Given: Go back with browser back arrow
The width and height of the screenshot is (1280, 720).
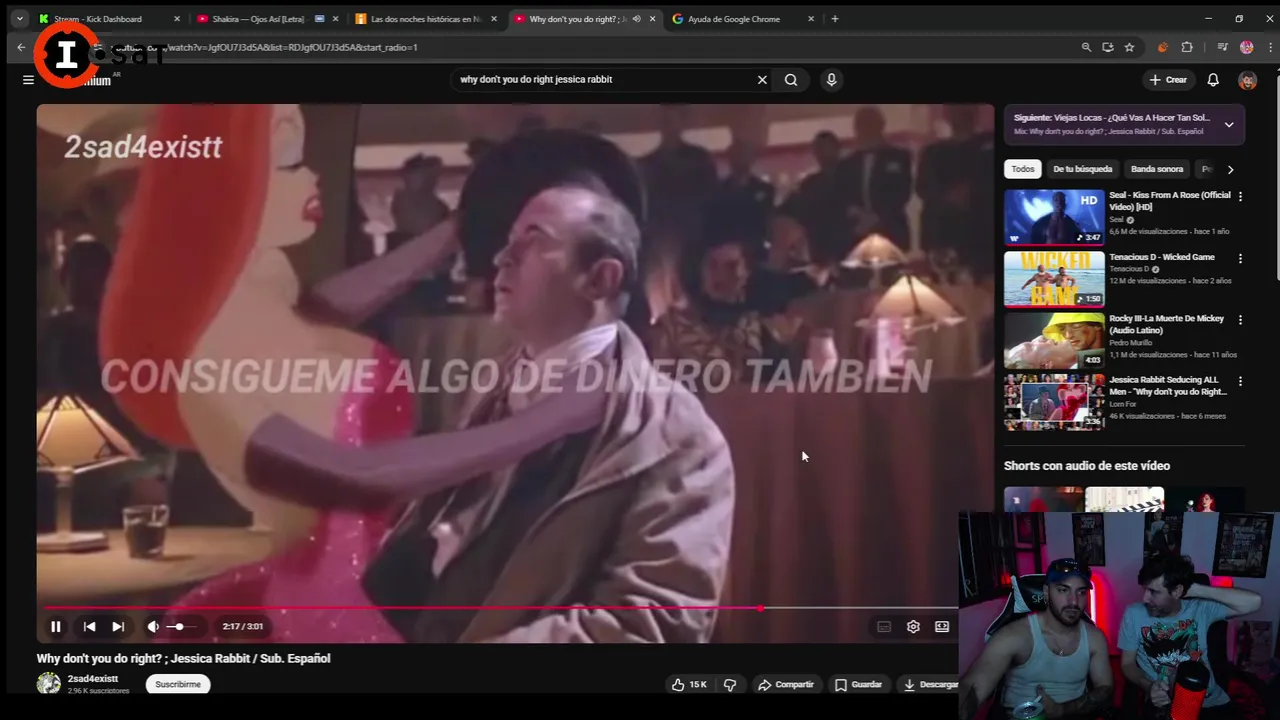Looking at the screenshot, I should coord(21,47).
